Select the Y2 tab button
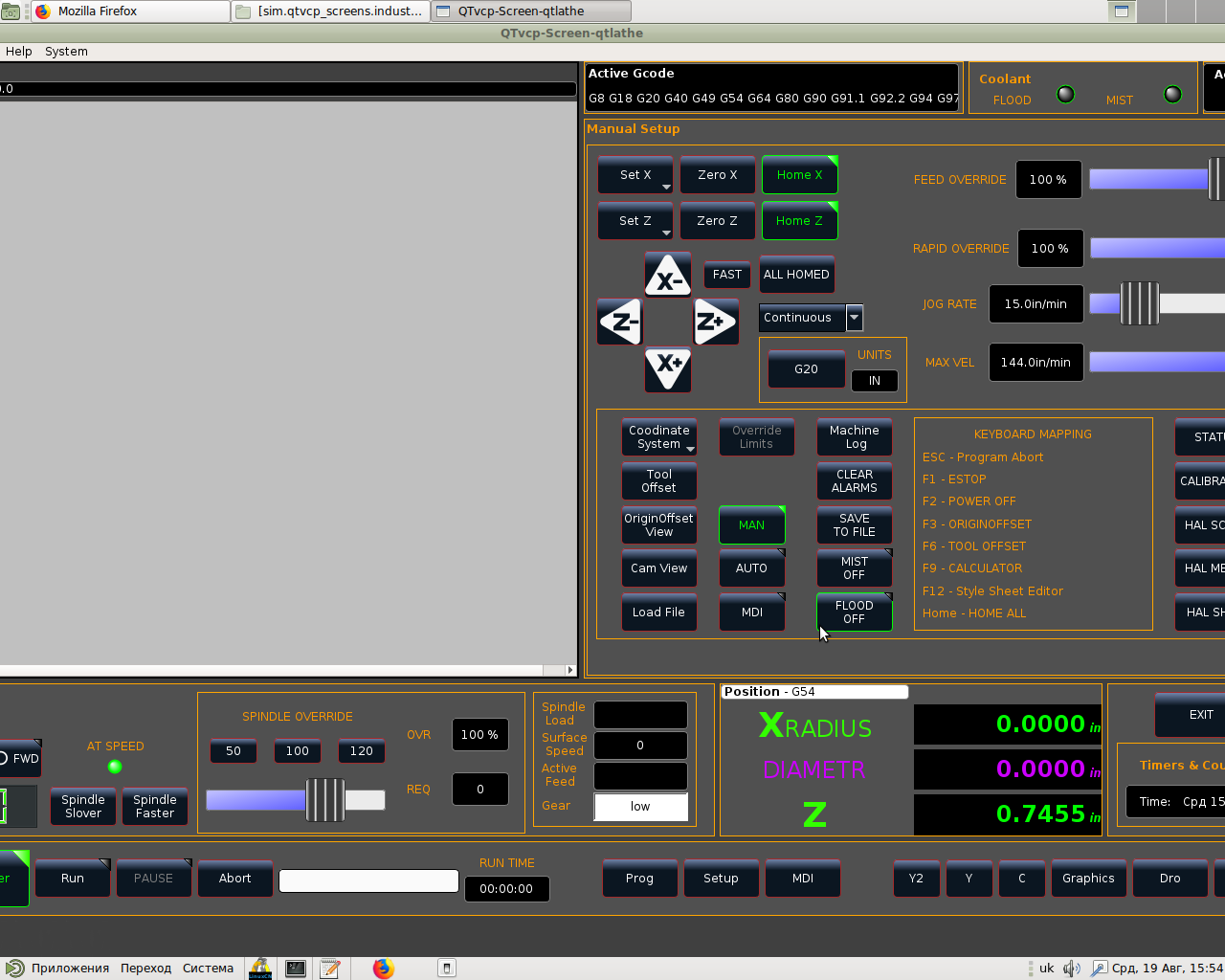This screenshot has height=980, width=1225. coord(917,879)
